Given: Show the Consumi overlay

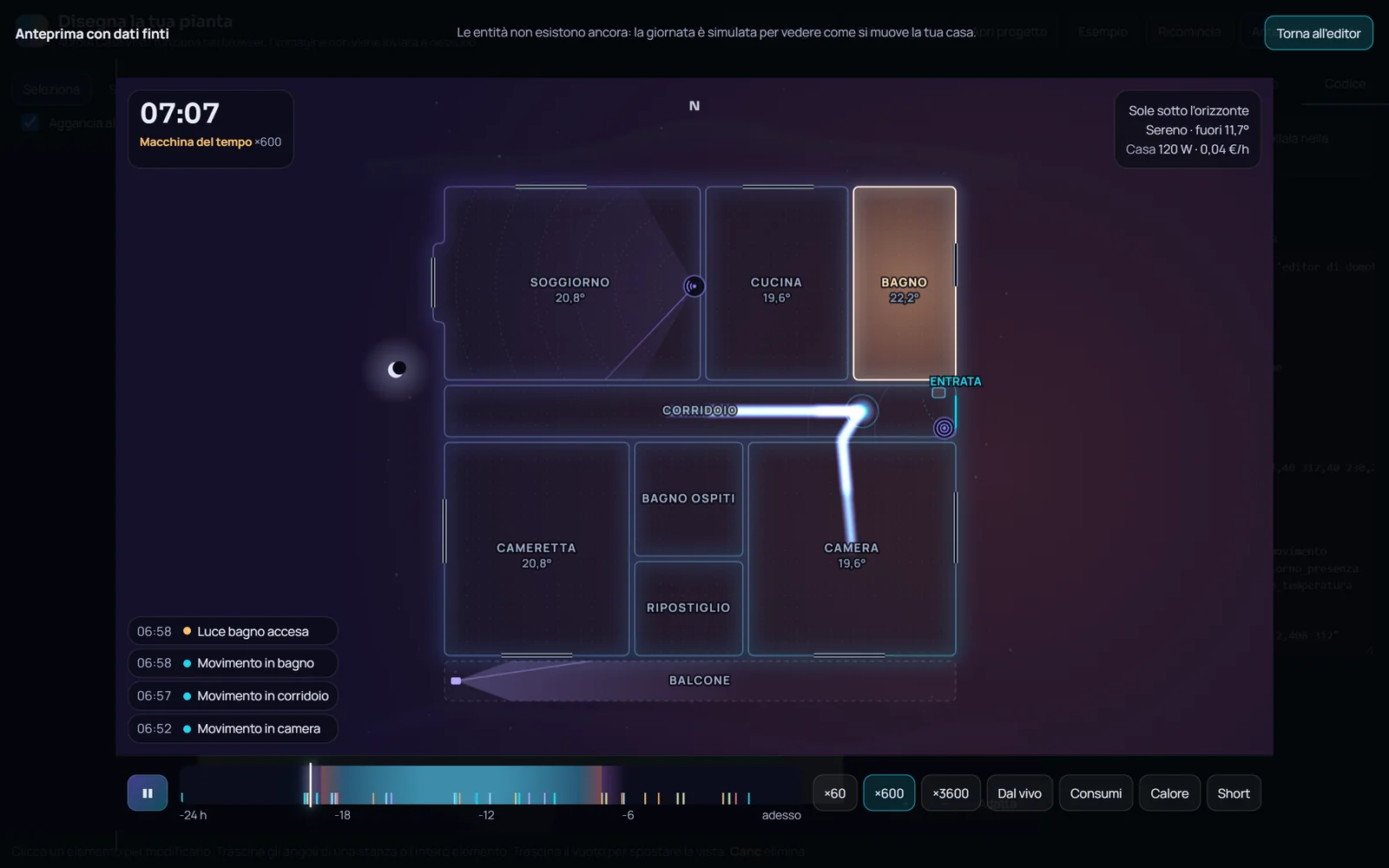Looking at the screenshot, I should click(x=1096, y=793).
